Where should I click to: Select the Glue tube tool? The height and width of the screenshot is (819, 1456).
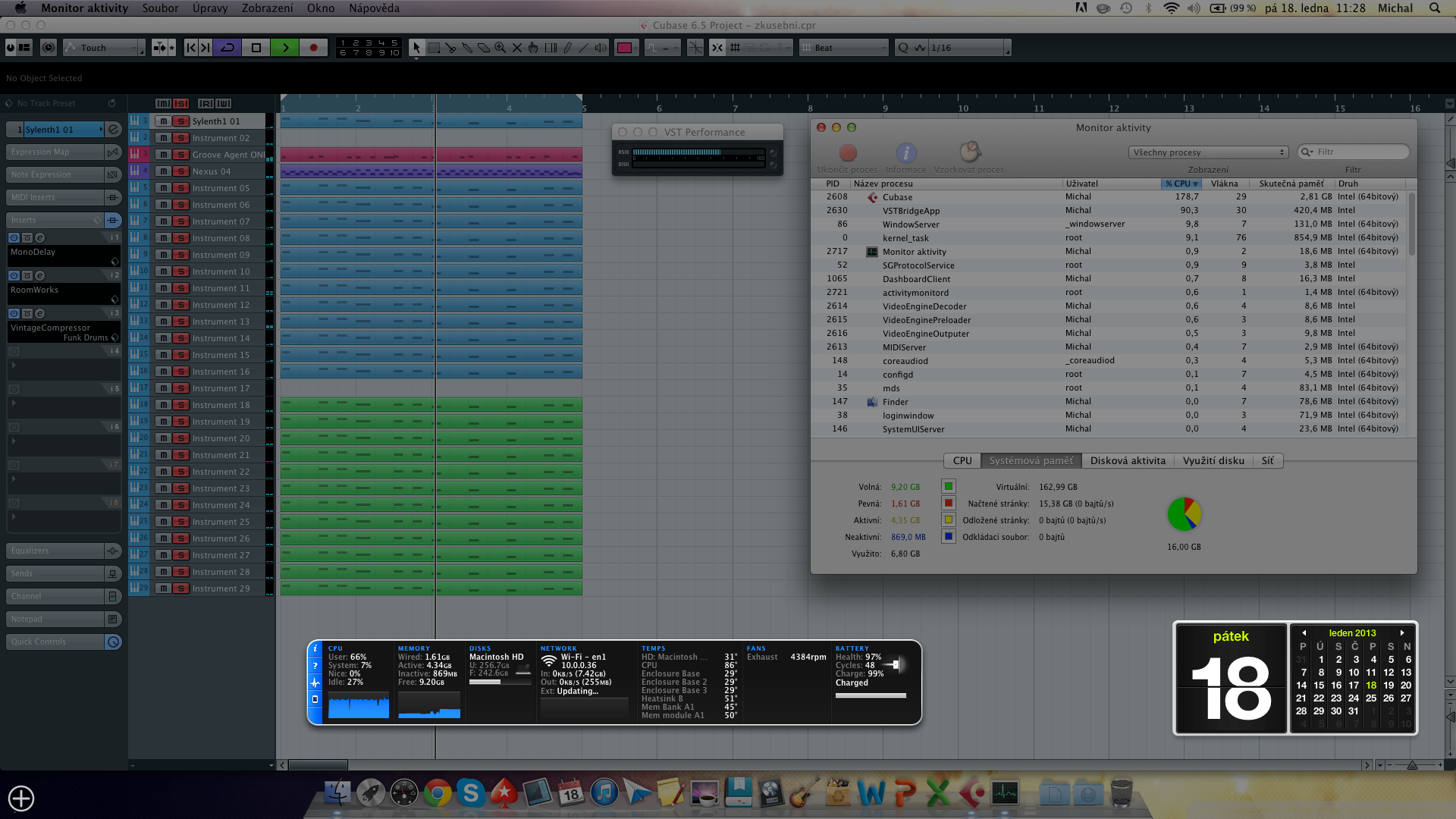coord(467,48)
